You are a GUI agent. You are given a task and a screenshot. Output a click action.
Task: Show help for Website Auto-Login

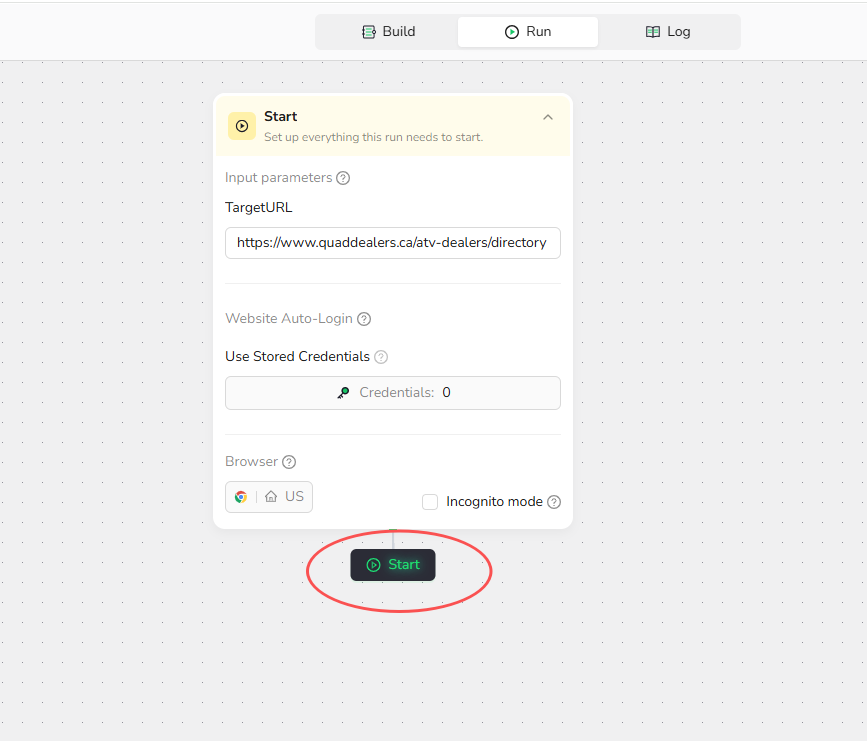coord(364,319)
